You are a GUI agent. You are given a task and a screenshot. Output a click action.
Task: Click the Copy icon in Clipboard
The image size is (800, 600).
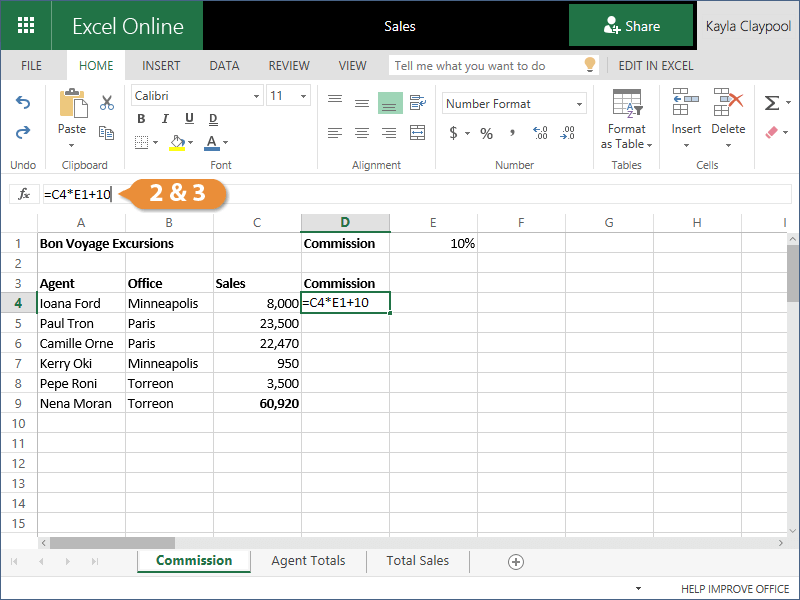pyautogui.click(x=107, y=131)
